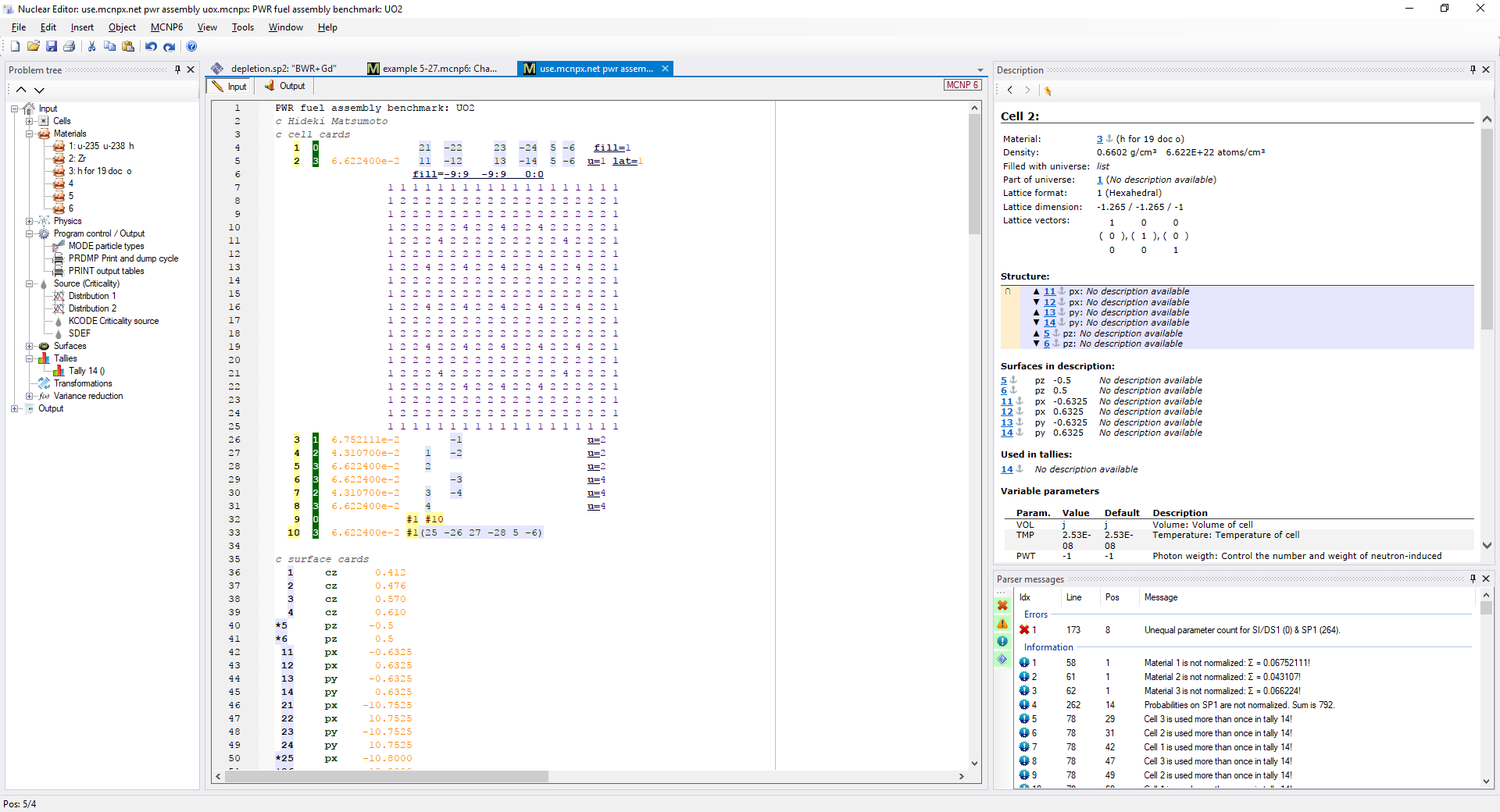This screenshot has height=812, width=1500.
Task: Toggle the errors filter in Parser messages
Action: (1002, 605)
